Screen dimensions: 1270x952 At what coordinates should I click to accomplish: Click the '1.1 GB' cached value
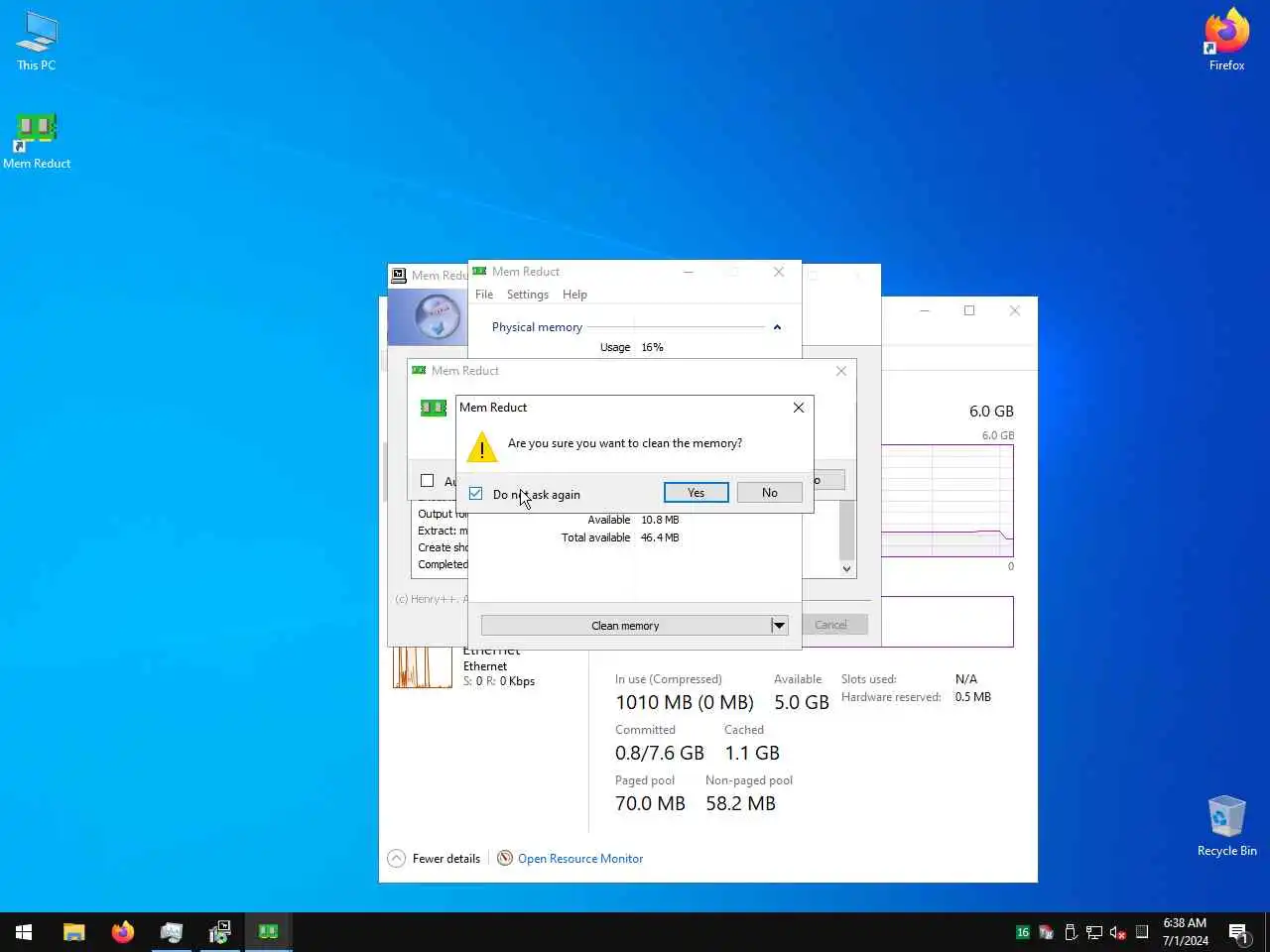(752, 753)
